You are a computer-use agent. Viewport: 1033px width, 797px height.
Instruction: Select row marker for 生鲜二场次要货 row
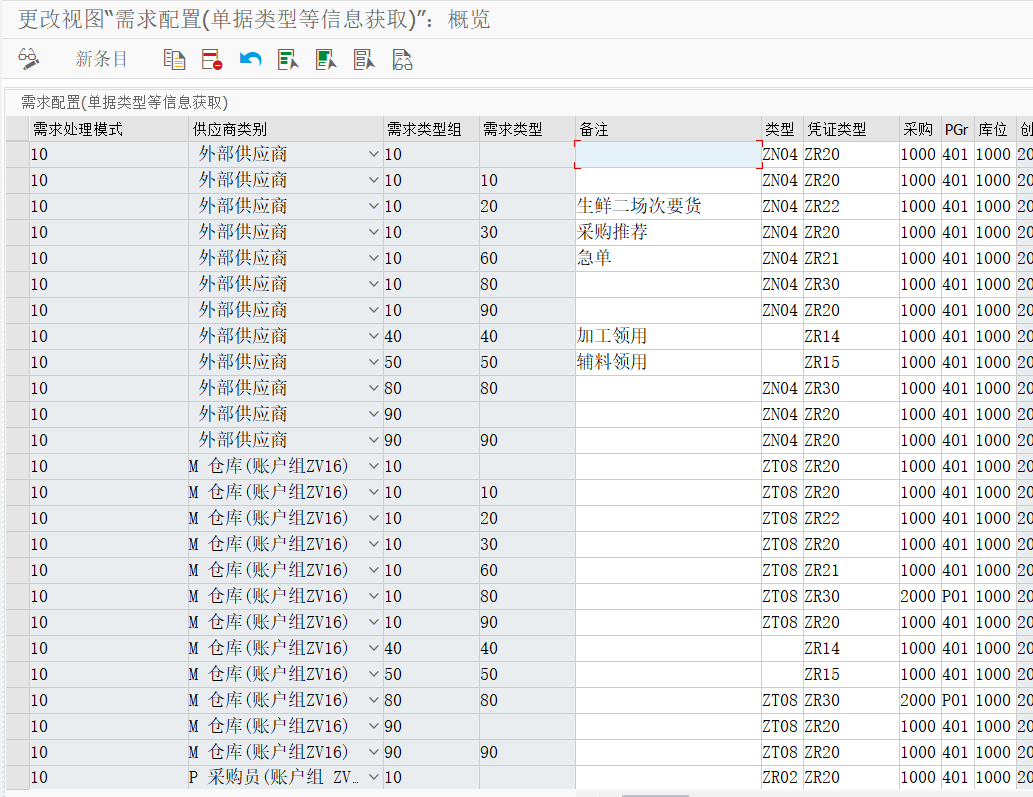pyautogui.click(x=17, y=206)
